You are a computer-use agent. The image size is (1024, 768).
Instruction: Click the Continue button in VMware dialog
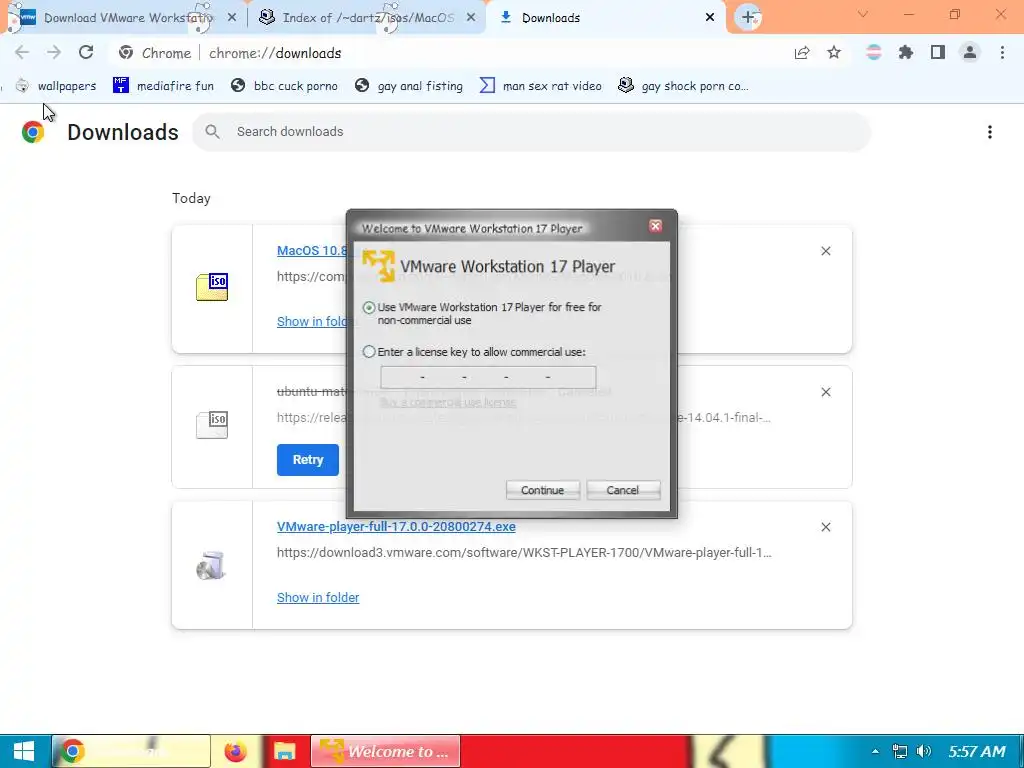coord(542,490)
